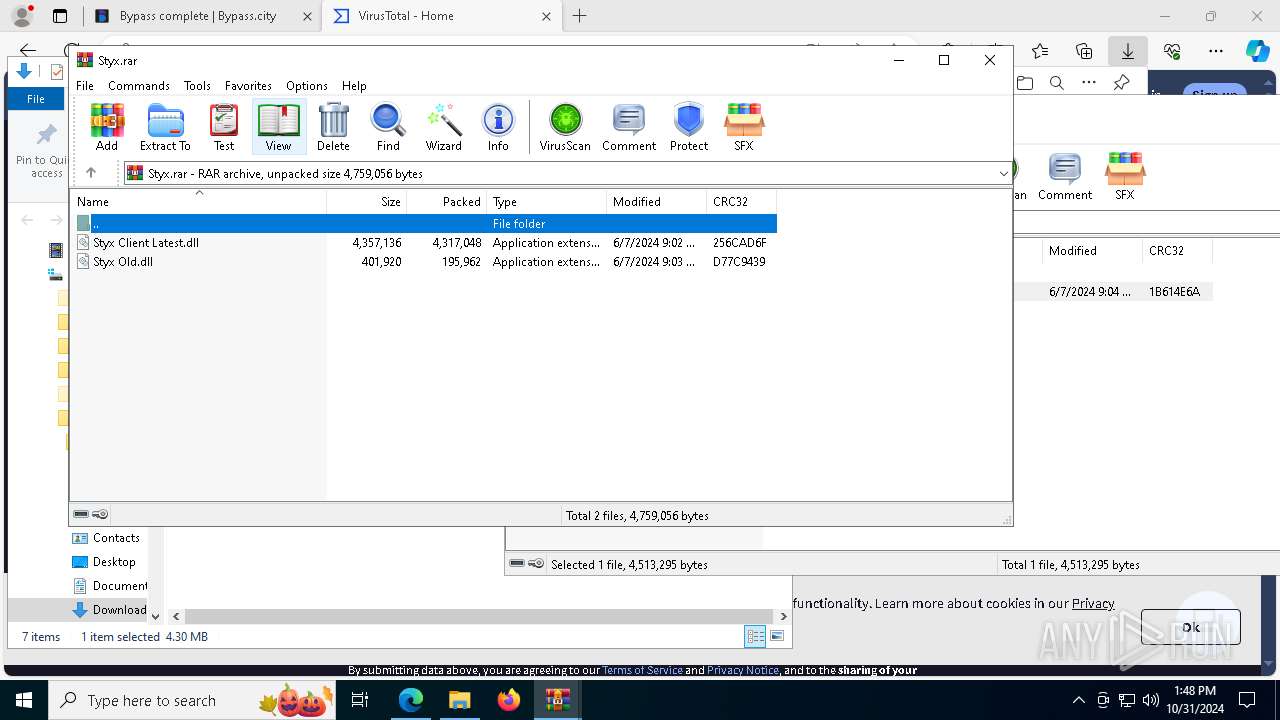
Task: Open Edge favorites star icon
Action: [x=1040, y=51]
